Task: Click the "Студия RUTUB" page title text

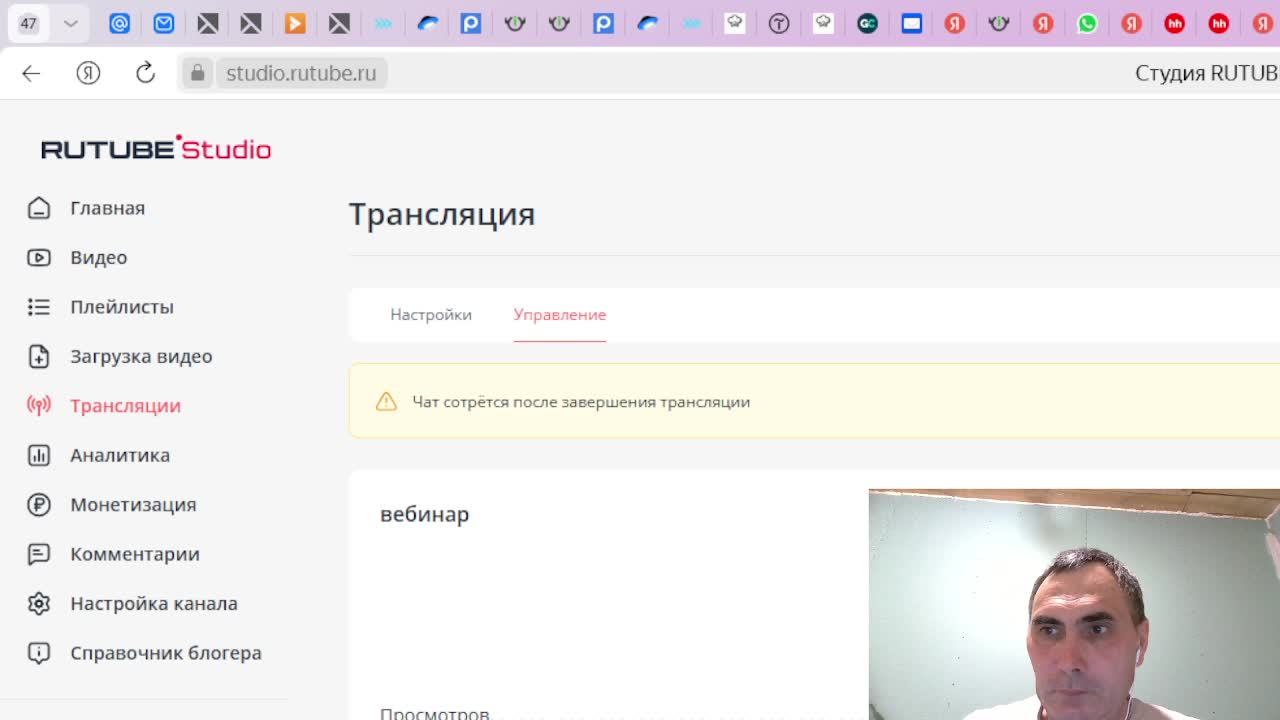Action: coord(1207,73)
